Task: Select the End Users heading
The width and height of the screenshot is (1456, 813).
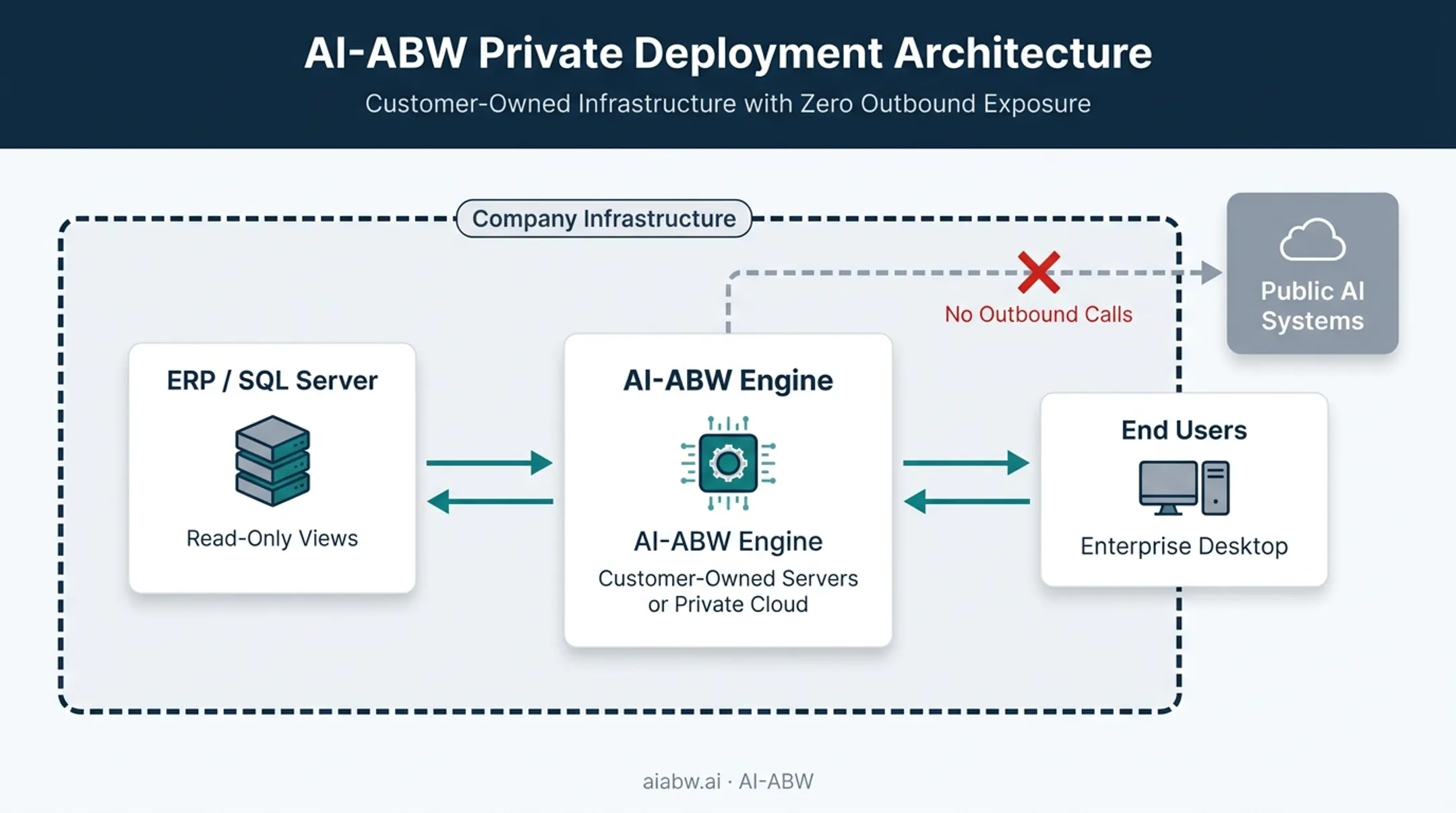Action: pos(1184,430)
